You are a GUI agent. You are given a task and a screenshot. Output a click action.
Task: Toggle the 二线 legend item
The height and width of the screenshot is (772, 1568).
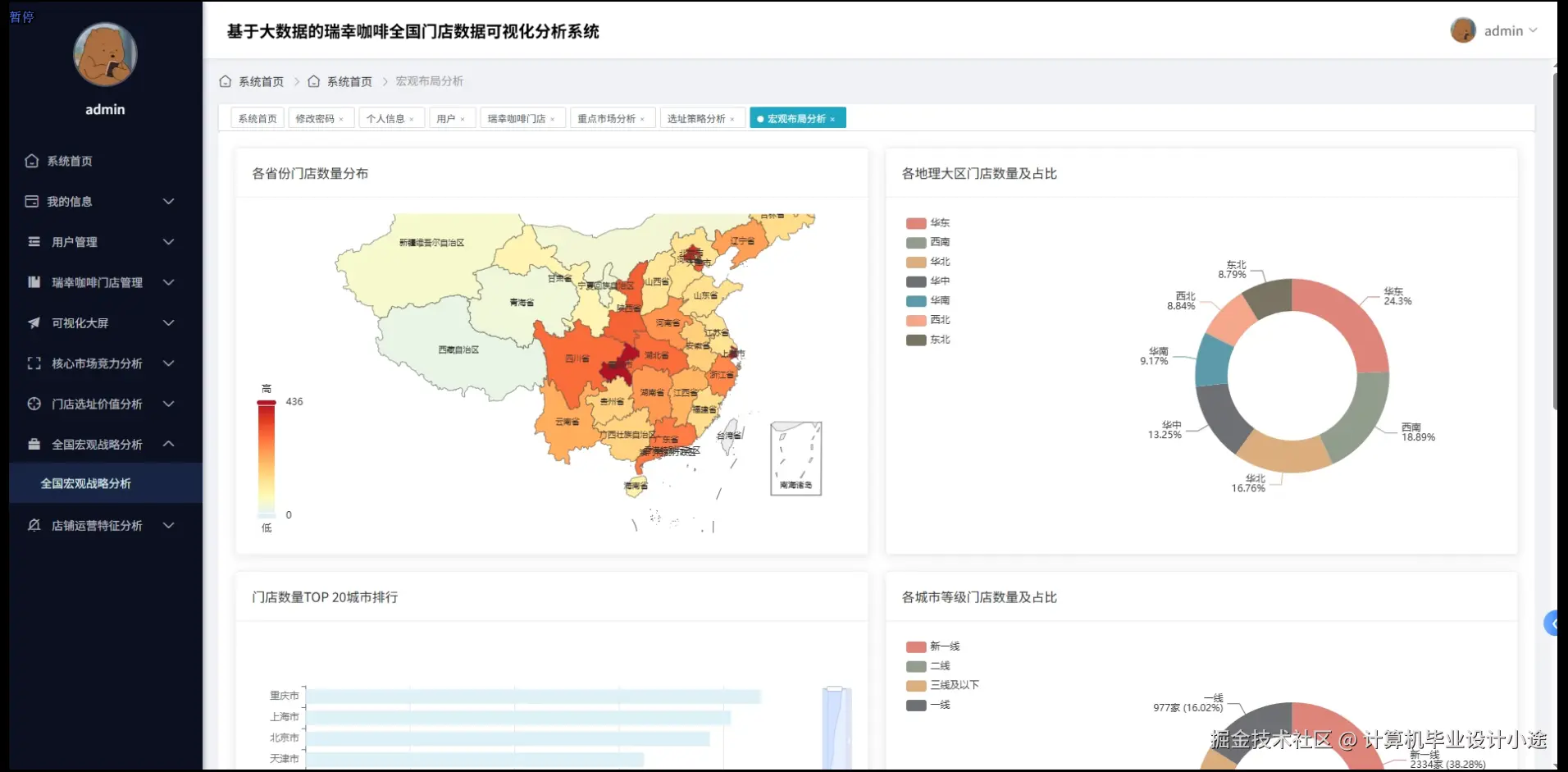click(928, 666)
